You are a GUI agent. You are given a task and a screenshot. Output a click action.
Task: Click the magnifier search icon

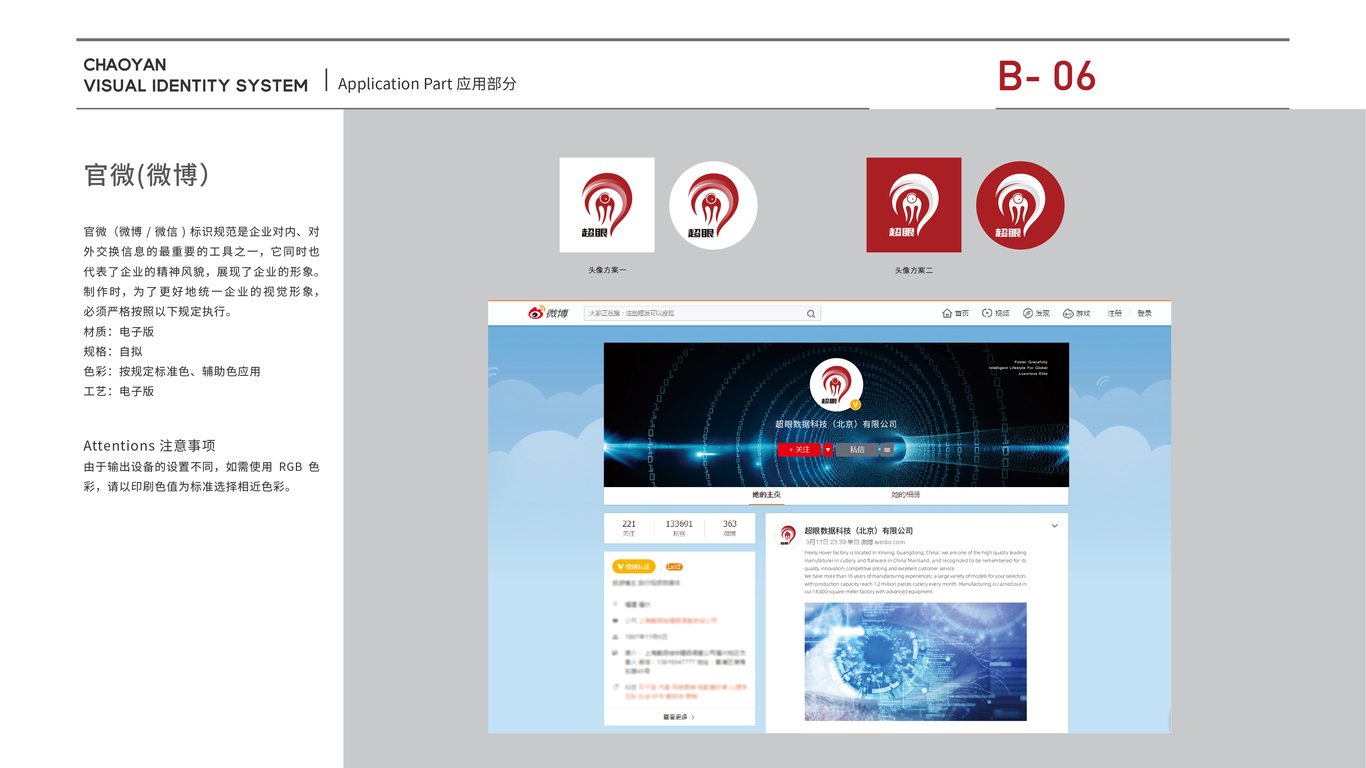pyautogui.click(x=811, y=314)
